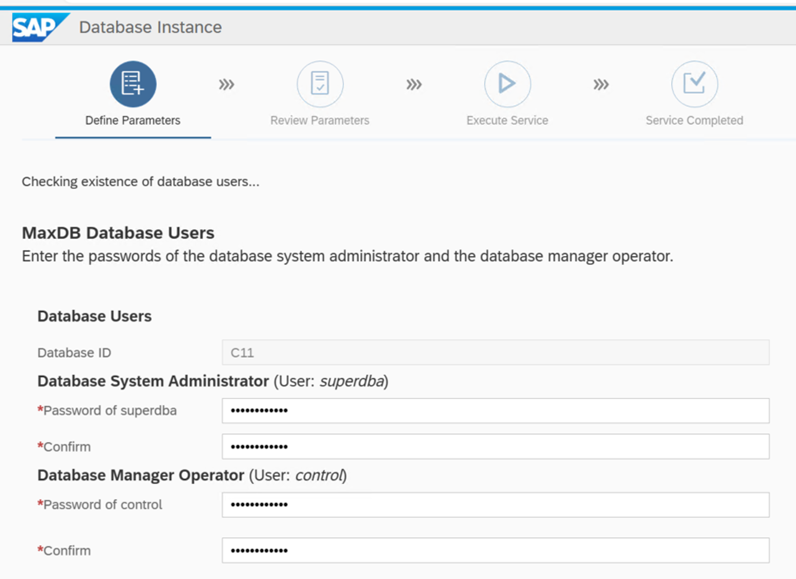Click the 'Password of control' label
The height and width of the screenshot is (579, 796).
[x=100, y=505]
